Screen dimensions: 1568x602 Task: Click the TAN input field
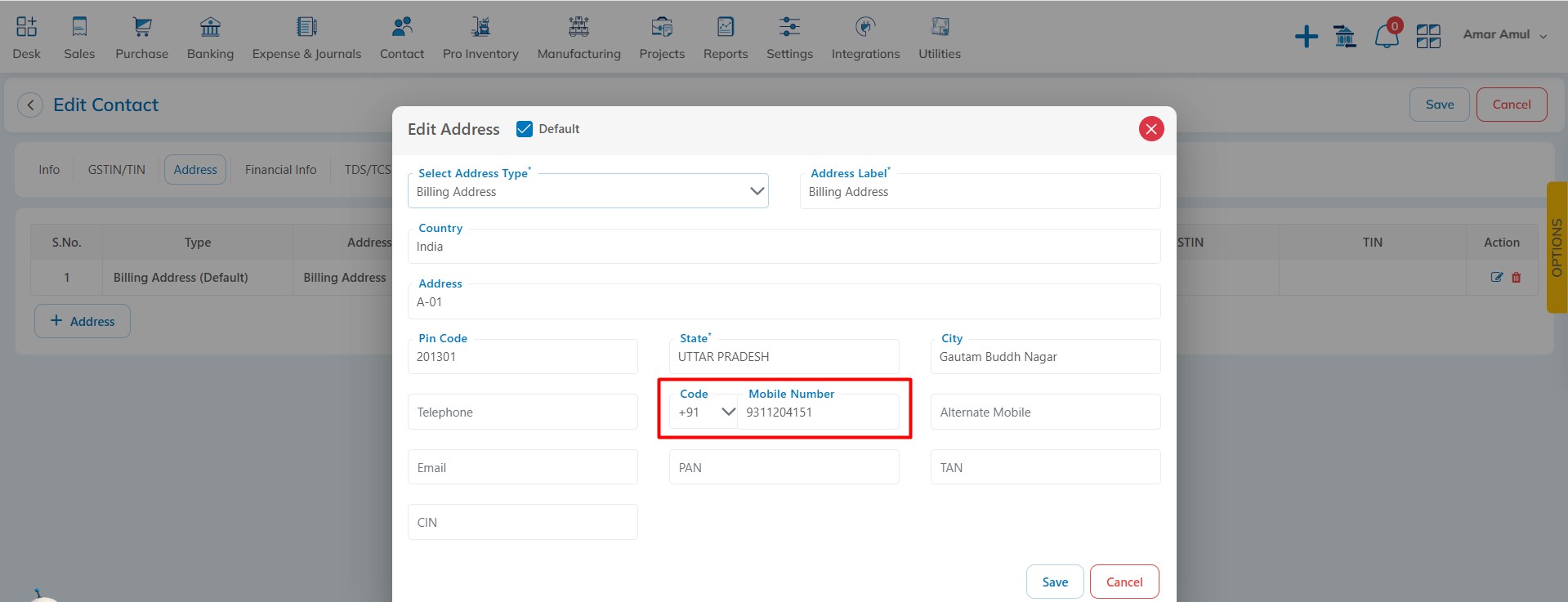[1046, 467]
